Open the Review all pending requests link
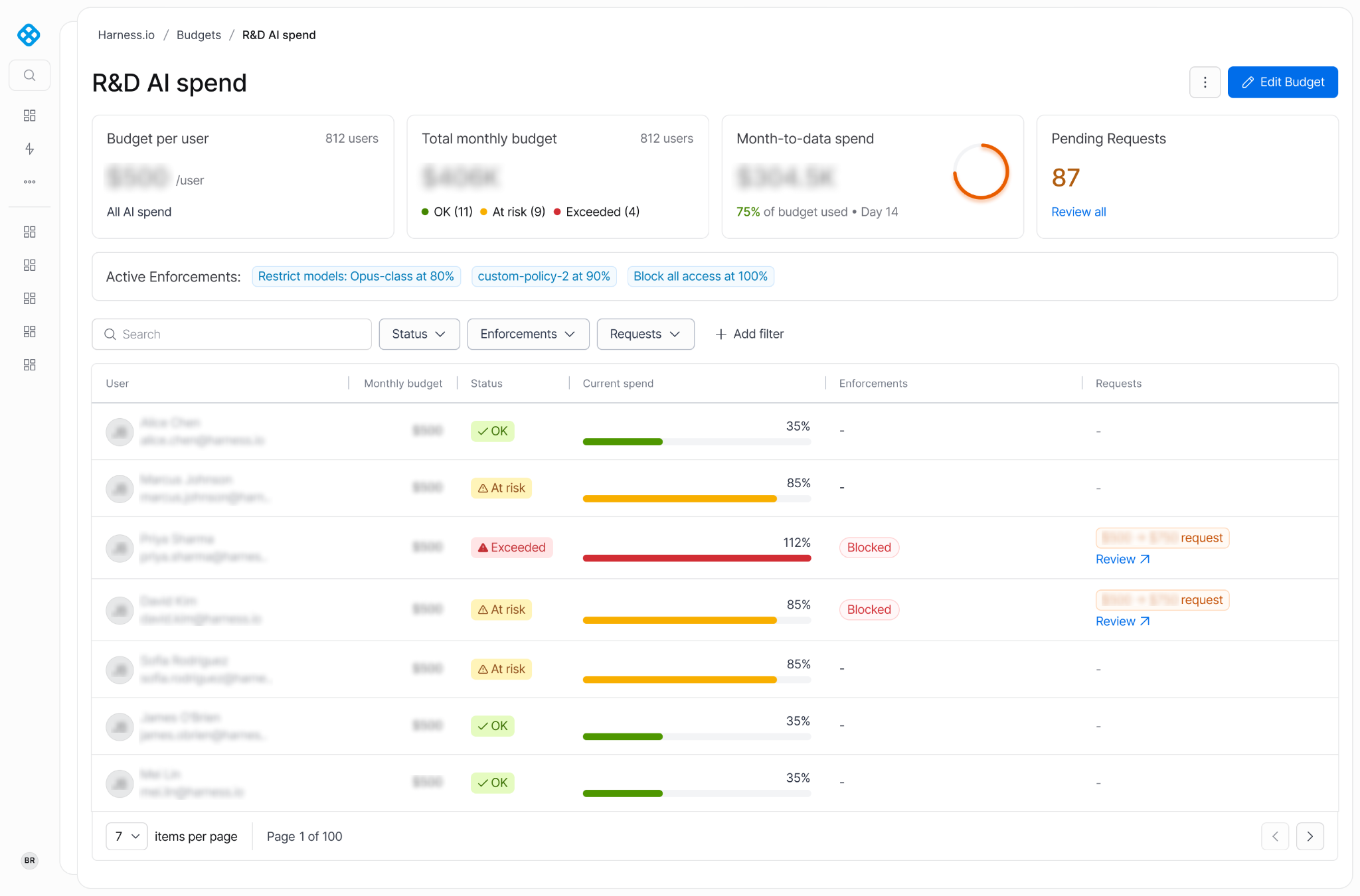 (1078, 212)
